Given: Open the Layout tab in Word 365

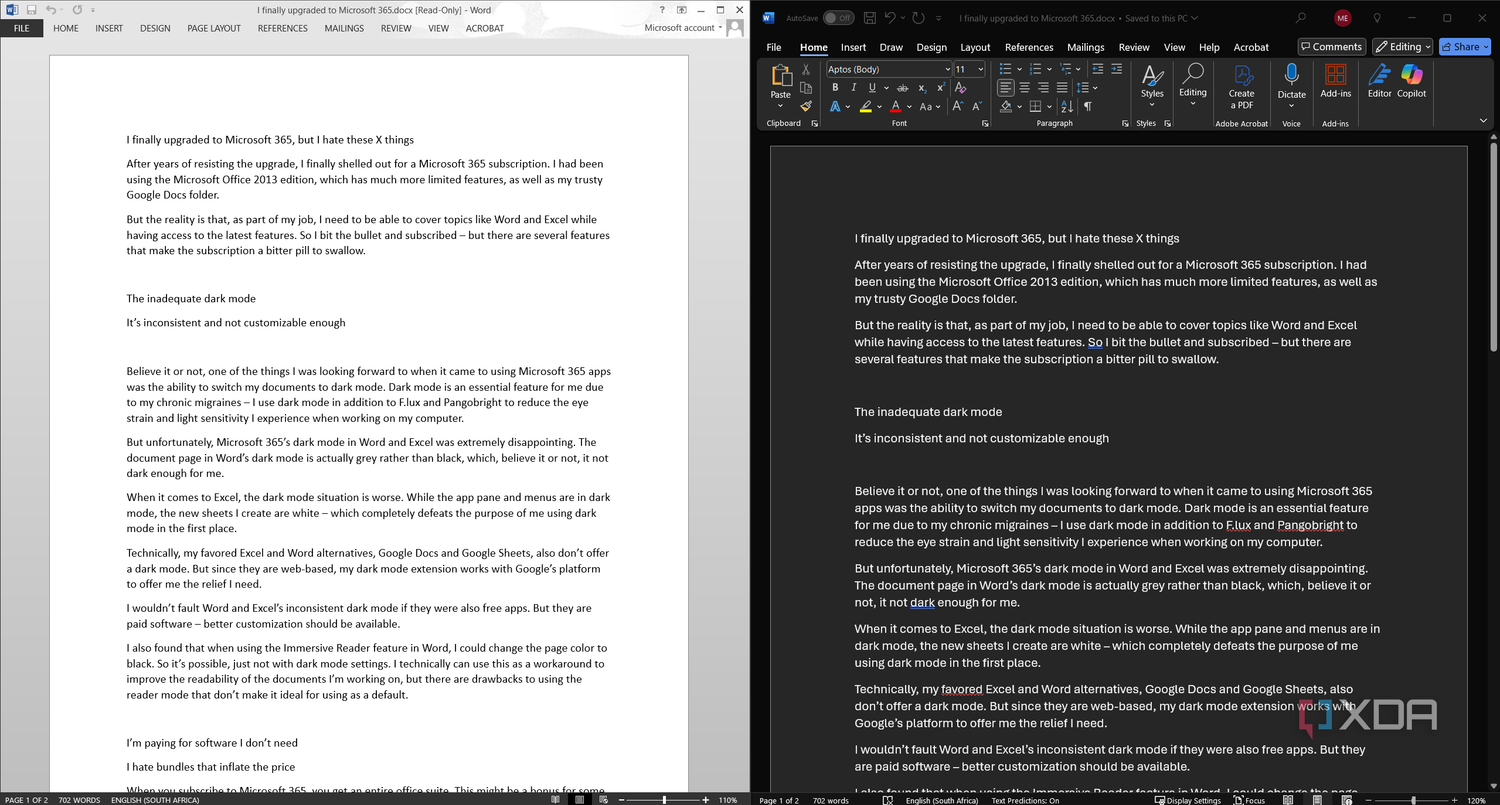Looking at the screenshot, I should pos(975,47).
